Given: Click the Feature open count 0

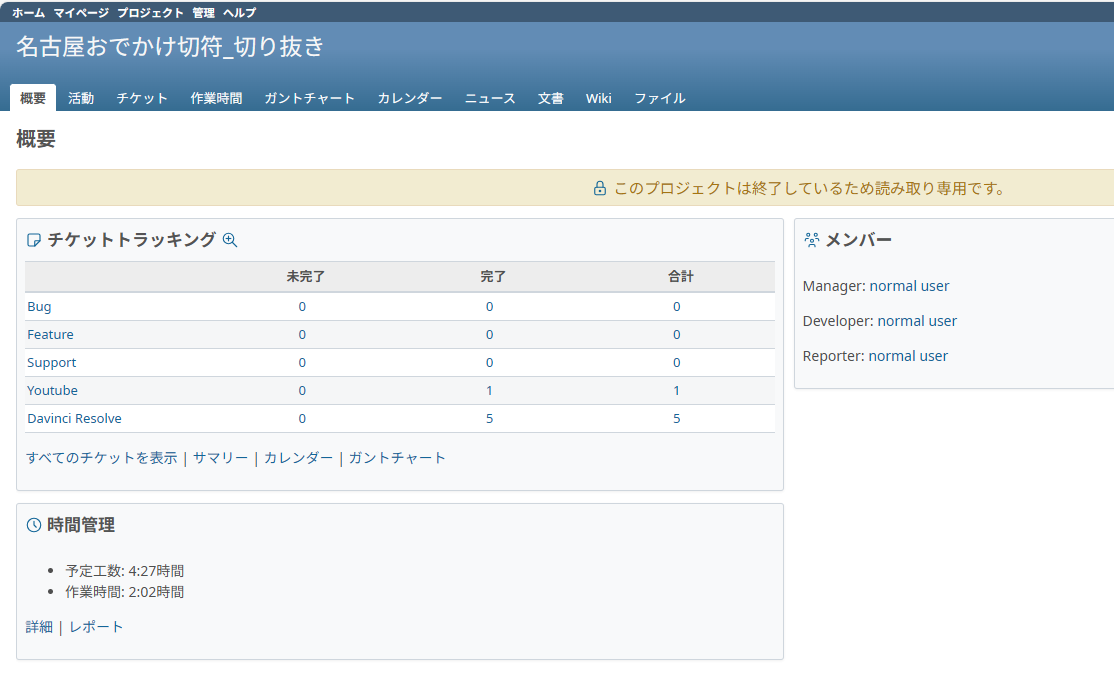Looking at the screenshot, I should point(302,335).
